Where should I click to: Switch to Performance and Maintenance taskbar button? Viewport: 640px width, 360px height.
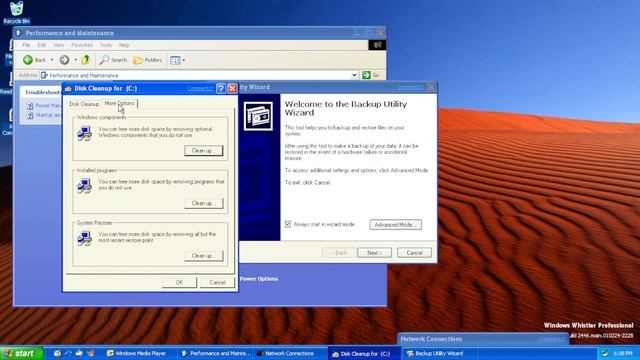pyautogui.click(x=216, y=353)
